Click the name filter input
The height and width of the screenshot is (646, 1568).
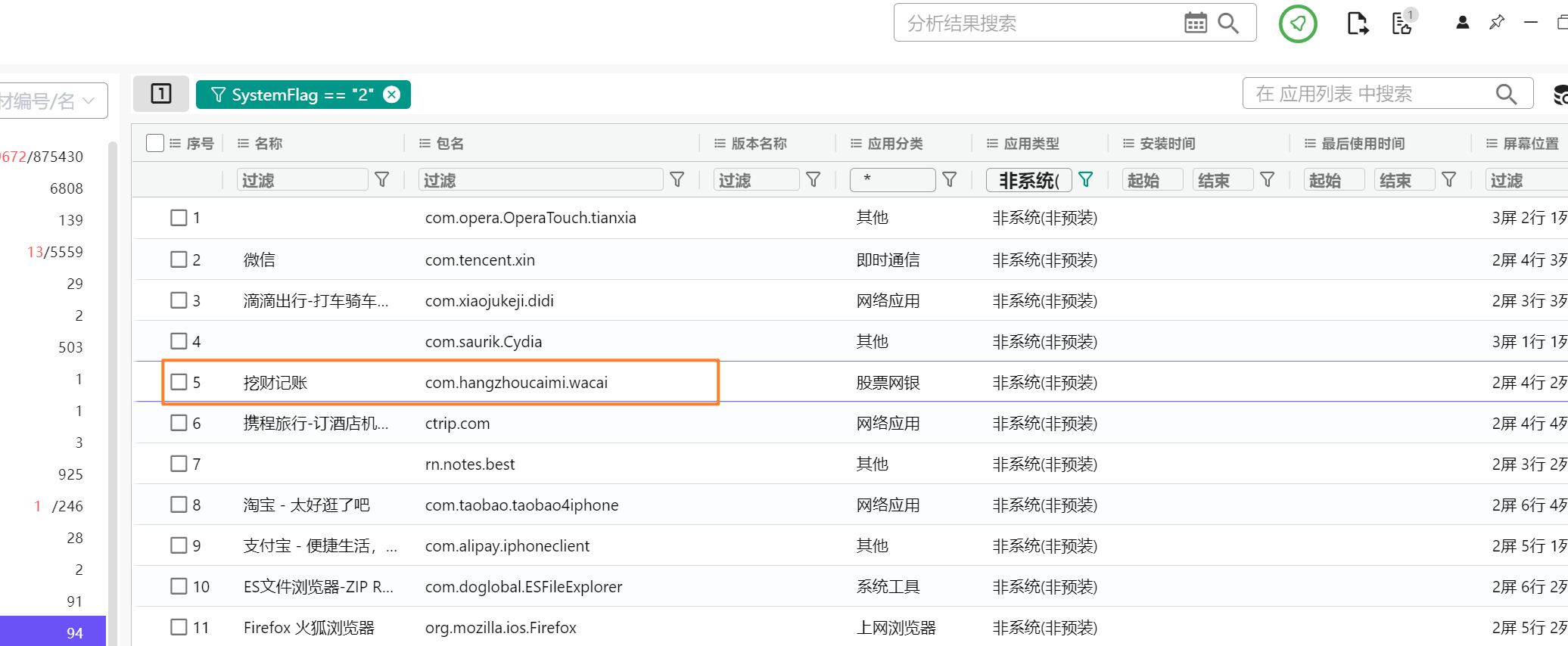pos(303,180)
